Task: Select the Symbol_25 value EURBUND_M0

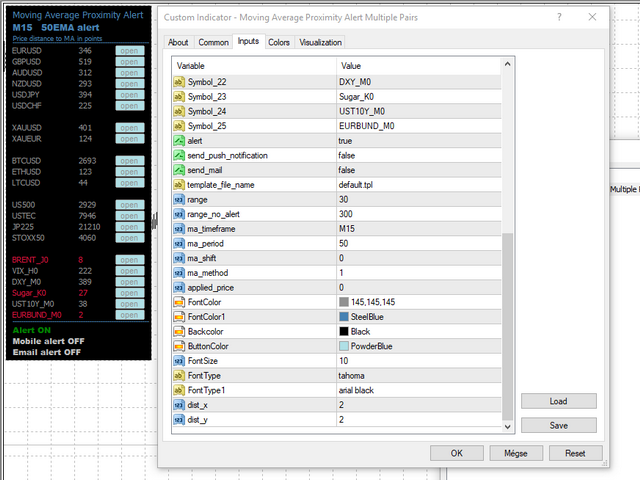Action: pyautogui.click(x=419, y=126)
